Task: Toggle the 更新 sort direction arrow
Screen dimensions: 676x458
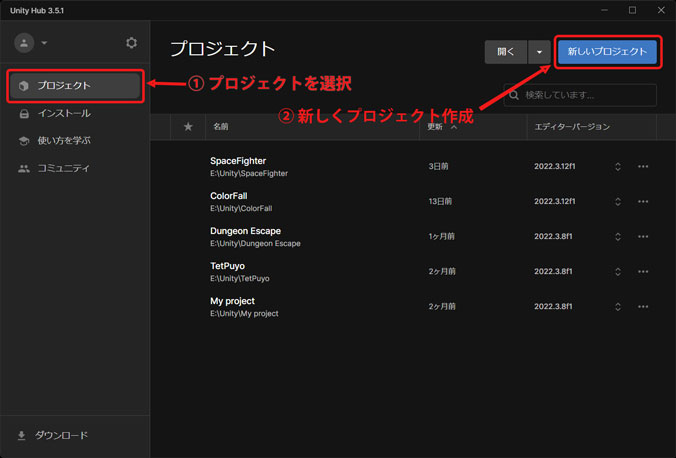Action: (454, 127)
